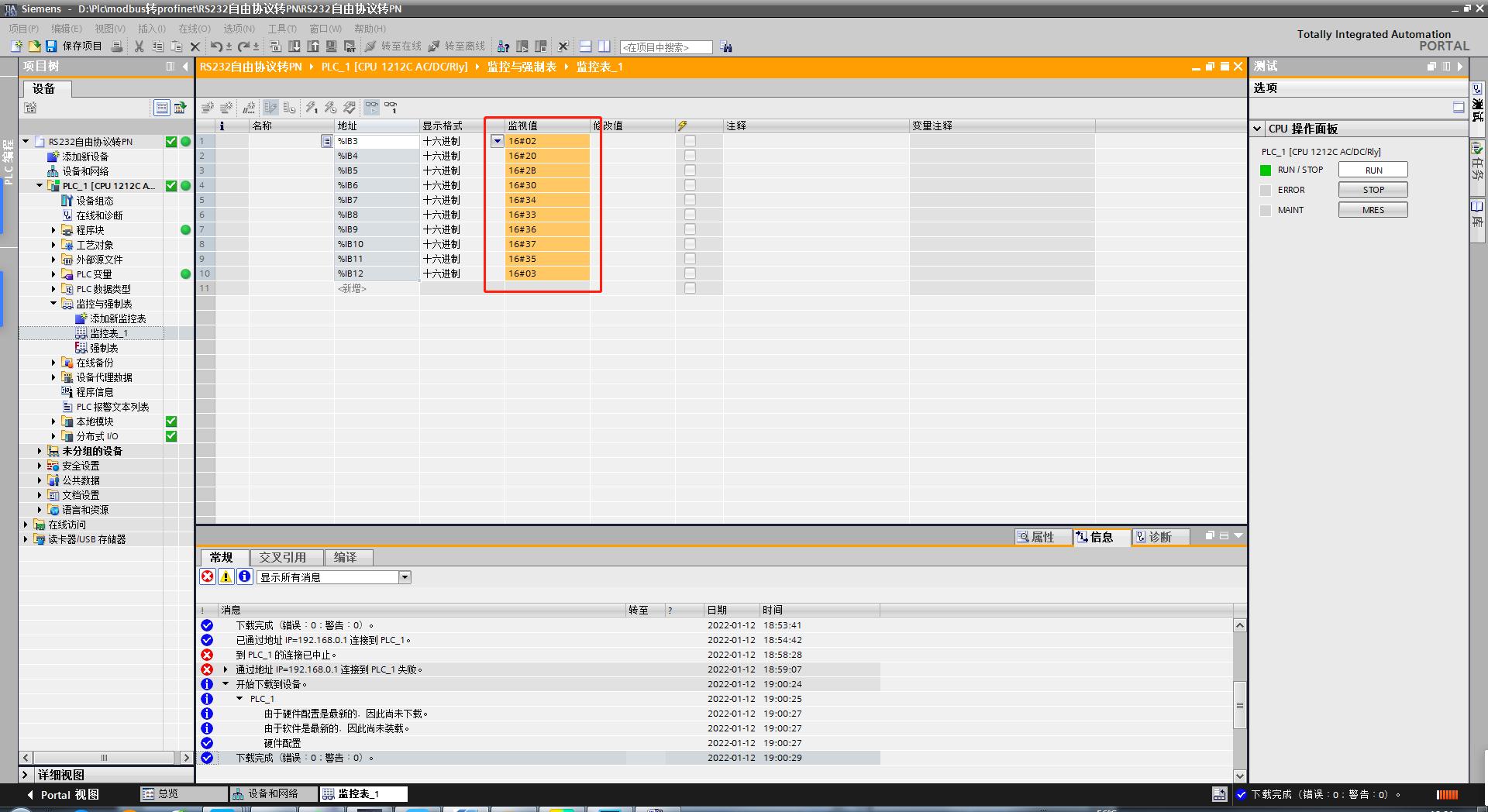
Task: Expand the failed connection message row
Action: pos(226,669)
